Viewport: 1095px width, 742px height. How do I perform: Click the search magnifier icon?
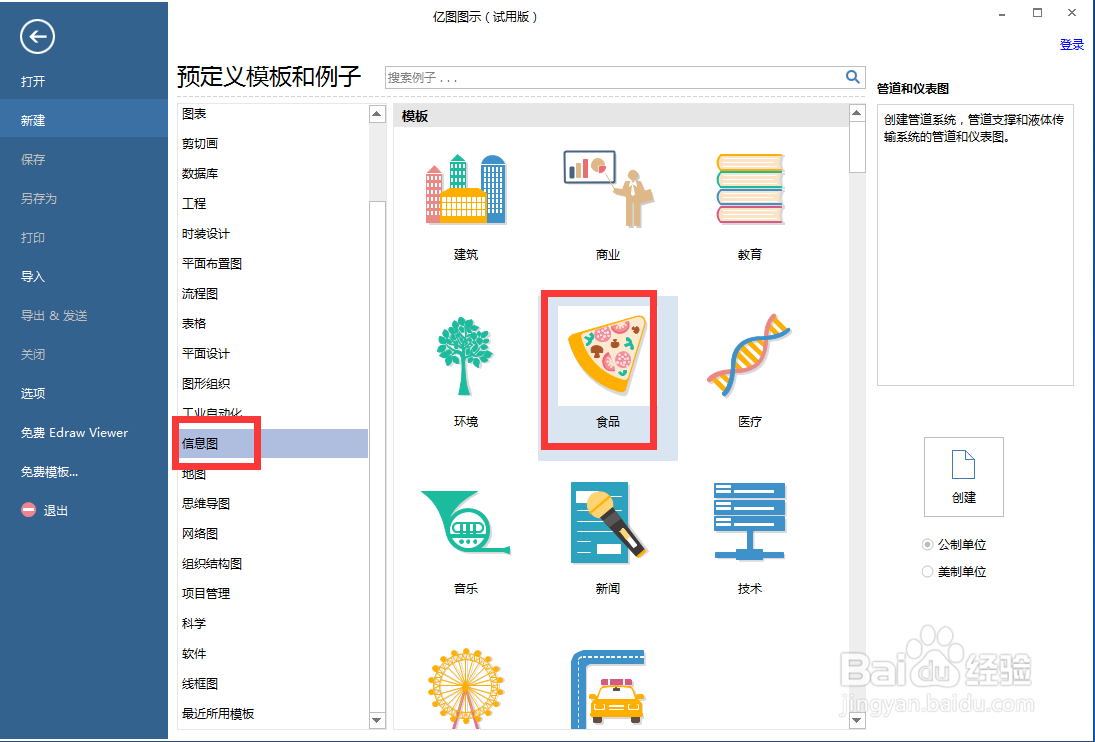click(853, 77)
